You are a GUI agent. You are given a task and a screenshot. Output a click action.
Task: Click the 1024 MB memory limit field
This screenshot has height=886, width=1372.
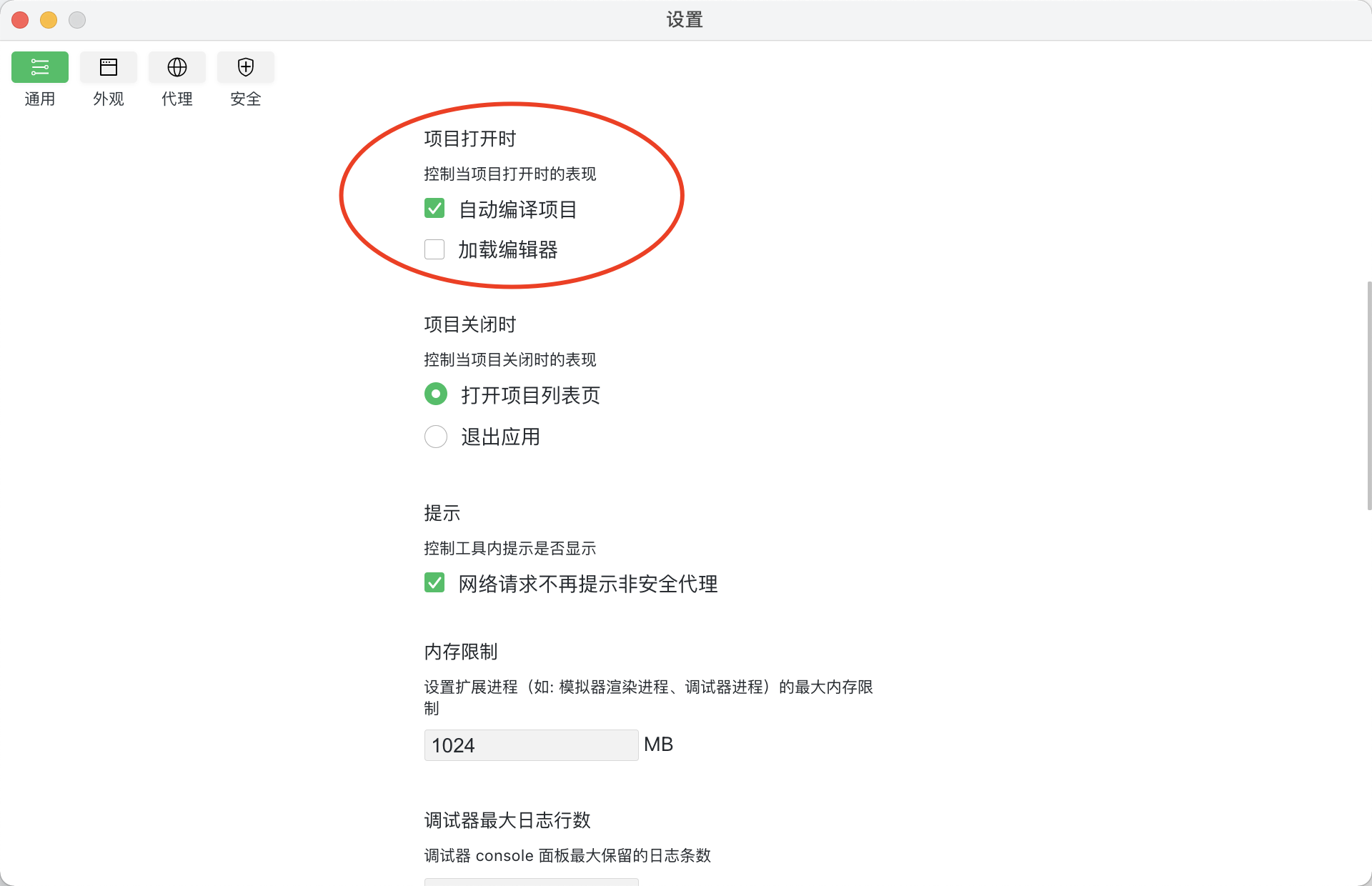click(x=531, y=745)
